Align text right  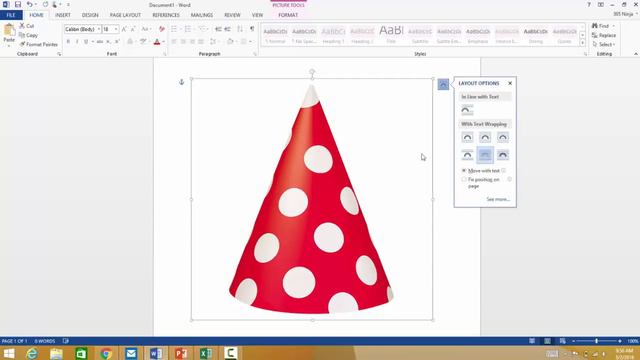pyautogui.click(x=192, y=42)
